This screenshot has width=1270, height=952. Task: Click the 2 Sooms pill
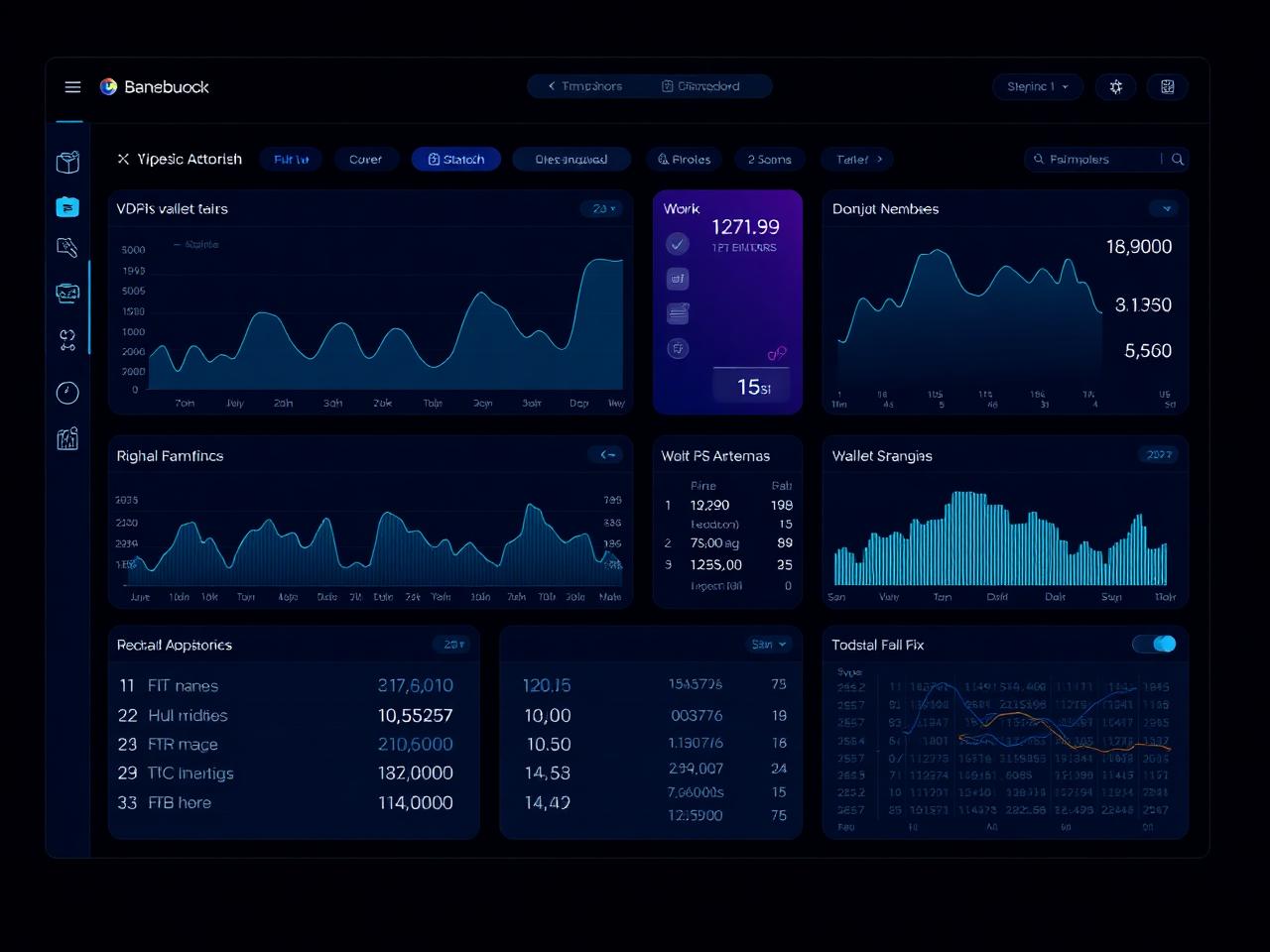coord(770,160)
